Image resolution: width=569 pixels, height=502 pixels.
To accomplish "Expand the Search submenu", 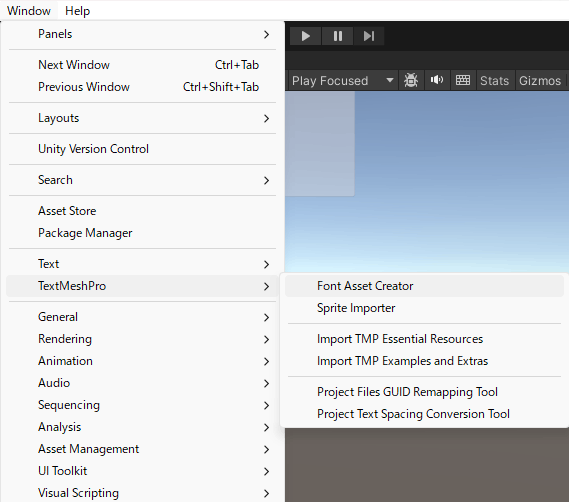I will pos(142,180).
